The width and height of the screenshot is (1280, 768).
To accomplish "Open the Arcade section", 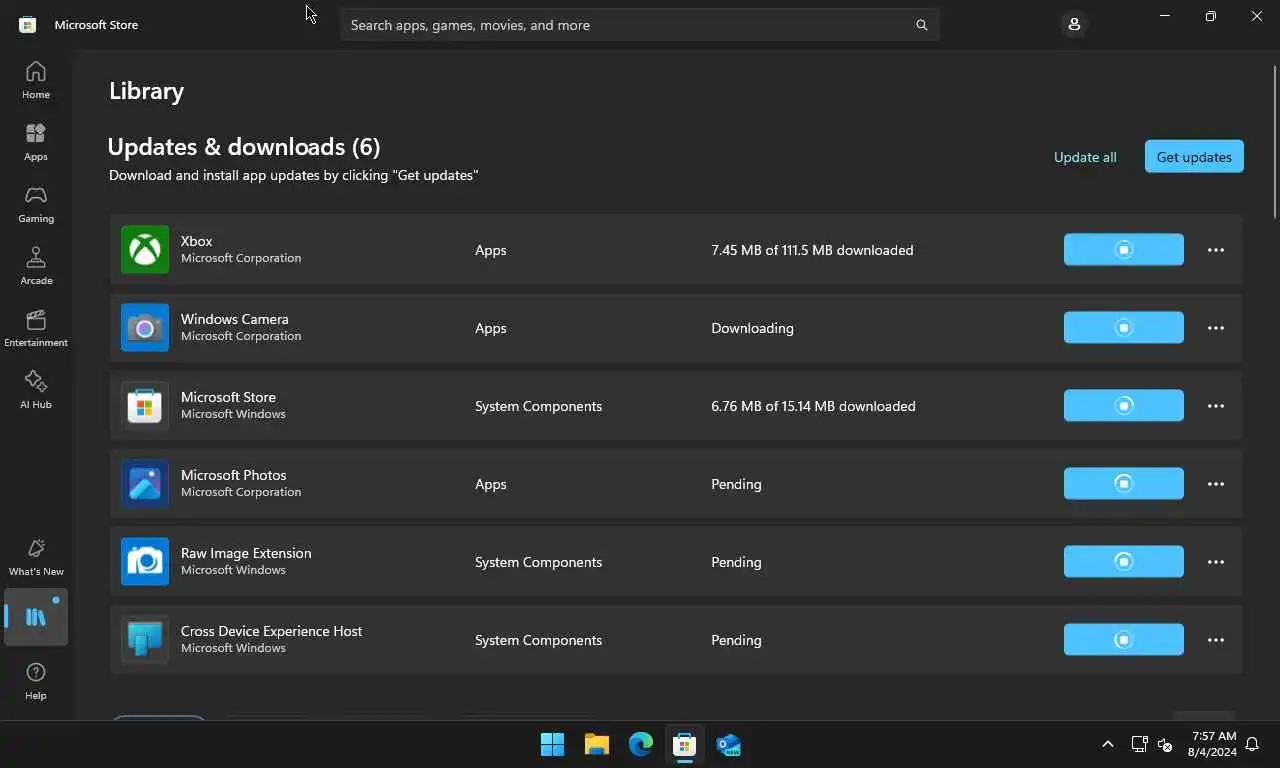I will pos(36,266).
